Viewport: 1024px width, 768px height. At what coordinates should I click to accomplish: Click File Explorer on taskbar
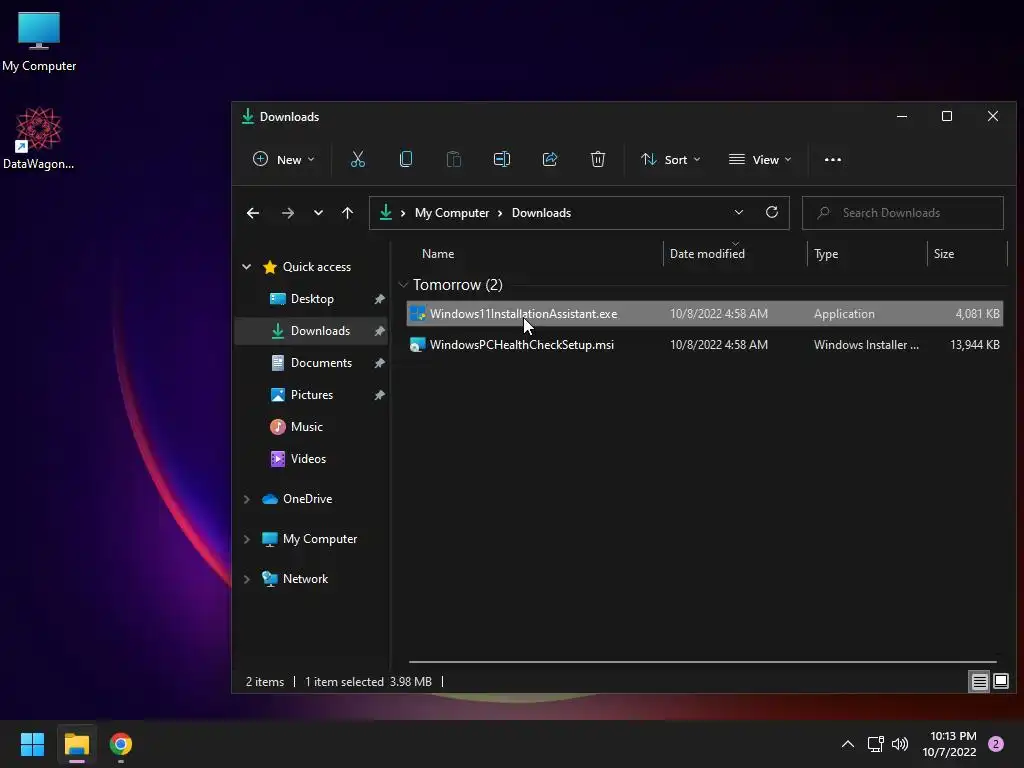77,744
